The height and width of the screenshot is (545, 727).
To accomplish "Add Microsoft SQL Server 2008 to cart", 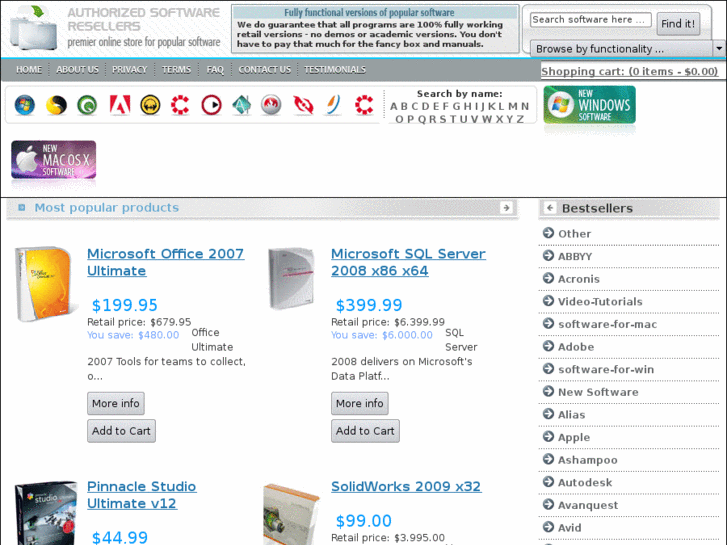I will coord(365,431).
